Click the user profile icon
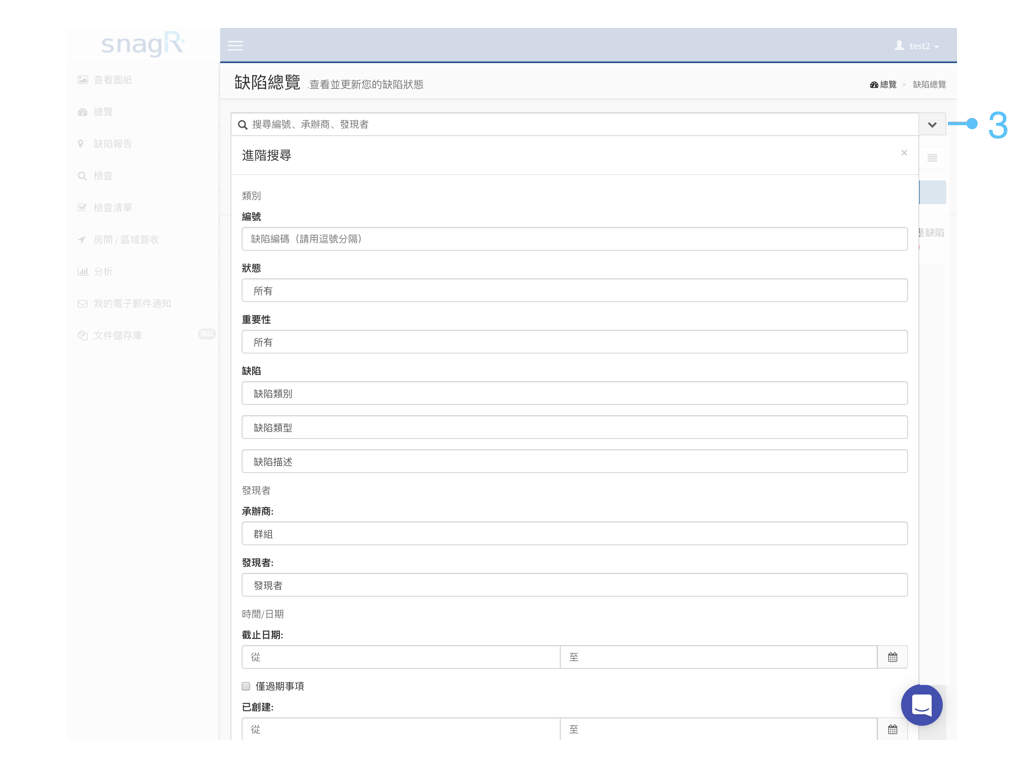This screenshot has width=1024, height=768. pos(899,45)
